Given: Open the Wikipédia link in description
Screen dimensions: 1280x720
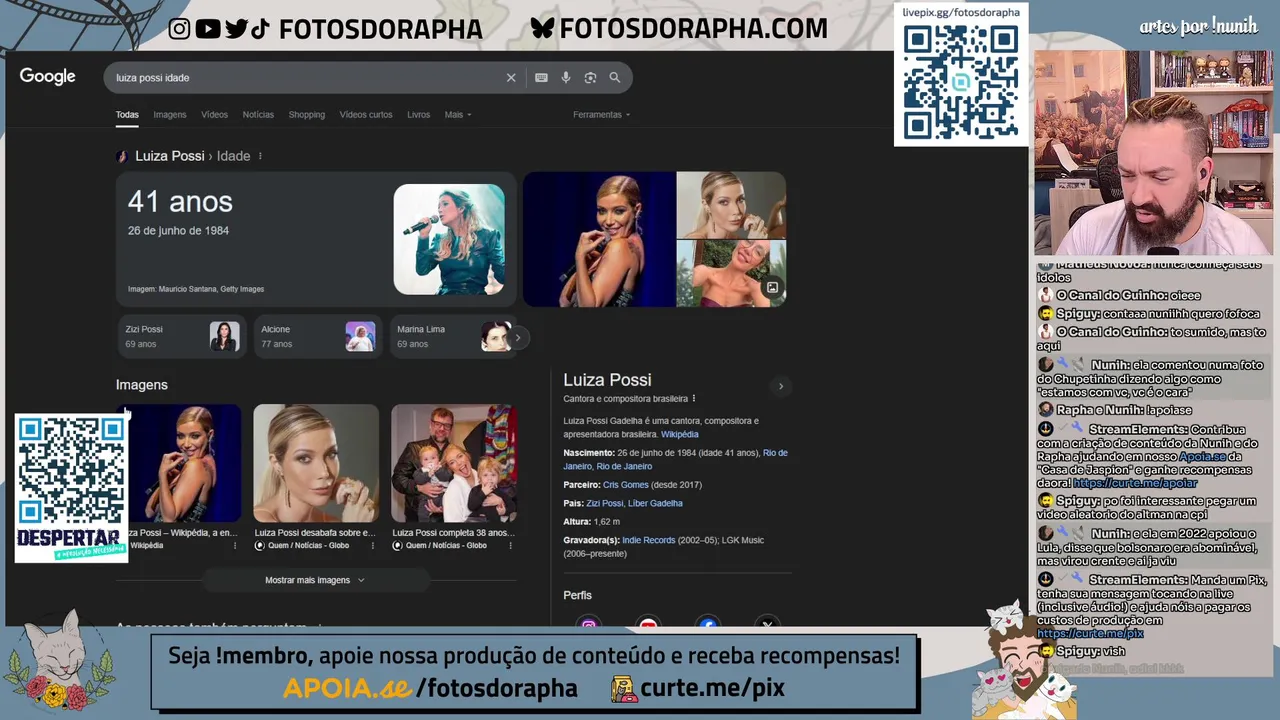Looking at the screenshot, I should [680, 435].
